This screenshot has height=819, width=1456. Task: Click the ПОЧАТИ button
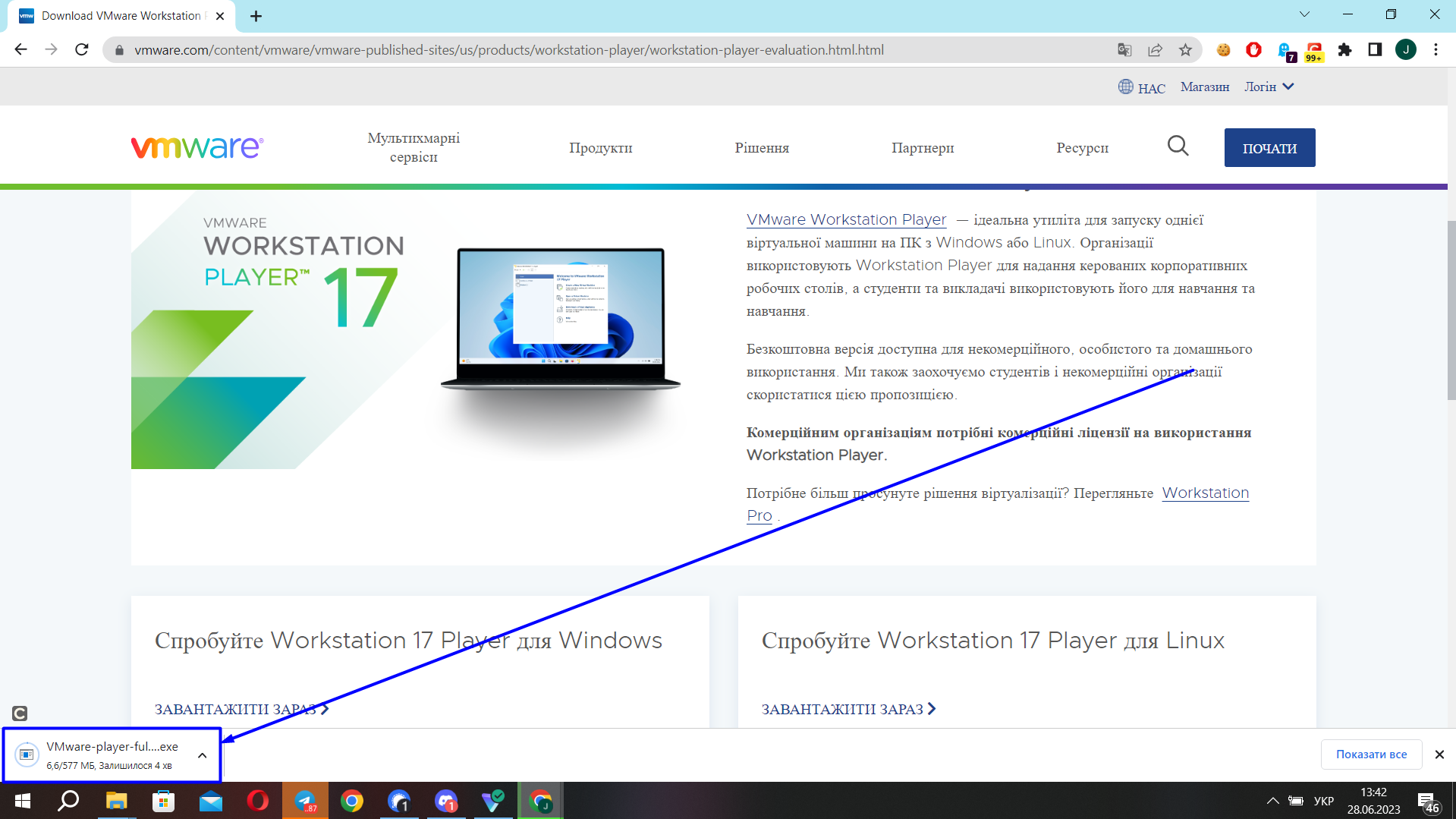(1269, 148)
